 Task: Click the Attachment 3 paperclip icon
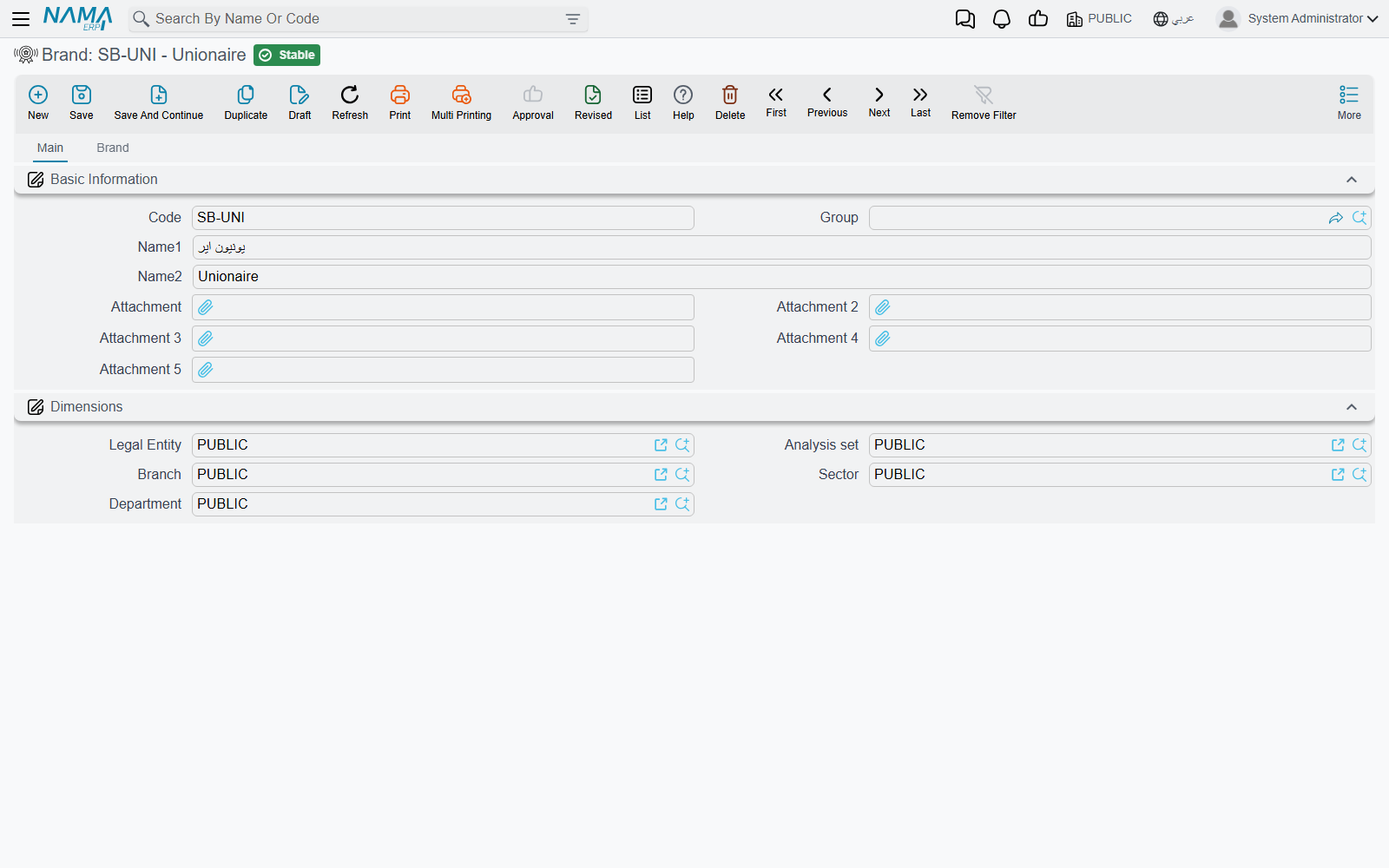206,339
